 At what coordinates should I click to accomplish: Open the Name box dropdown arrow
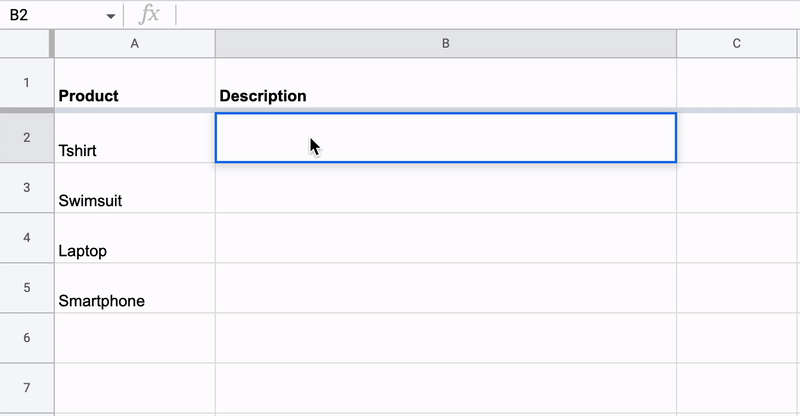(110, 16)
